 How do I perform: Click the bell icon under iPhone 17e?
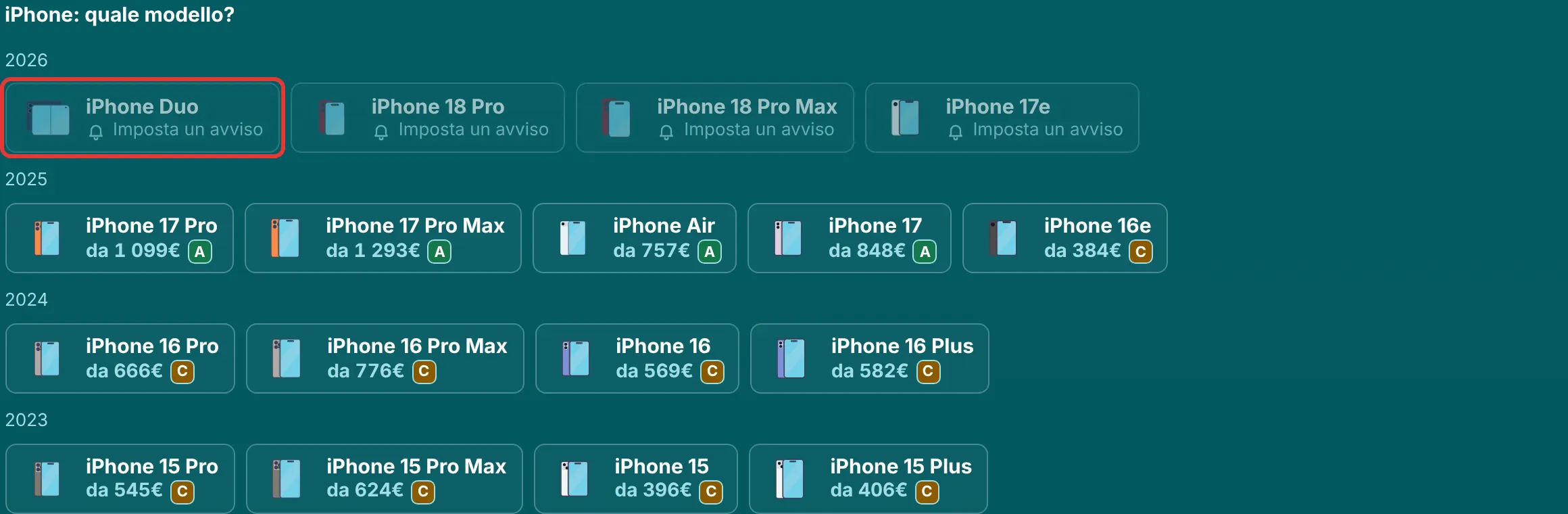click(x=956, y=132)
